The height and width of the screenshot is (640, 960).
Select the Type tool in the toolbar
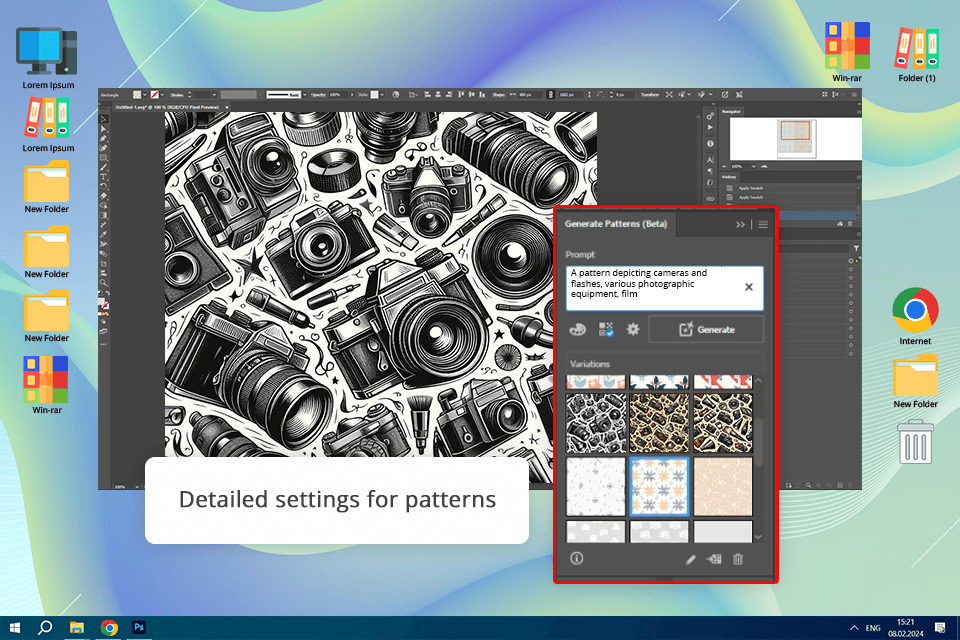pos(103,176)
